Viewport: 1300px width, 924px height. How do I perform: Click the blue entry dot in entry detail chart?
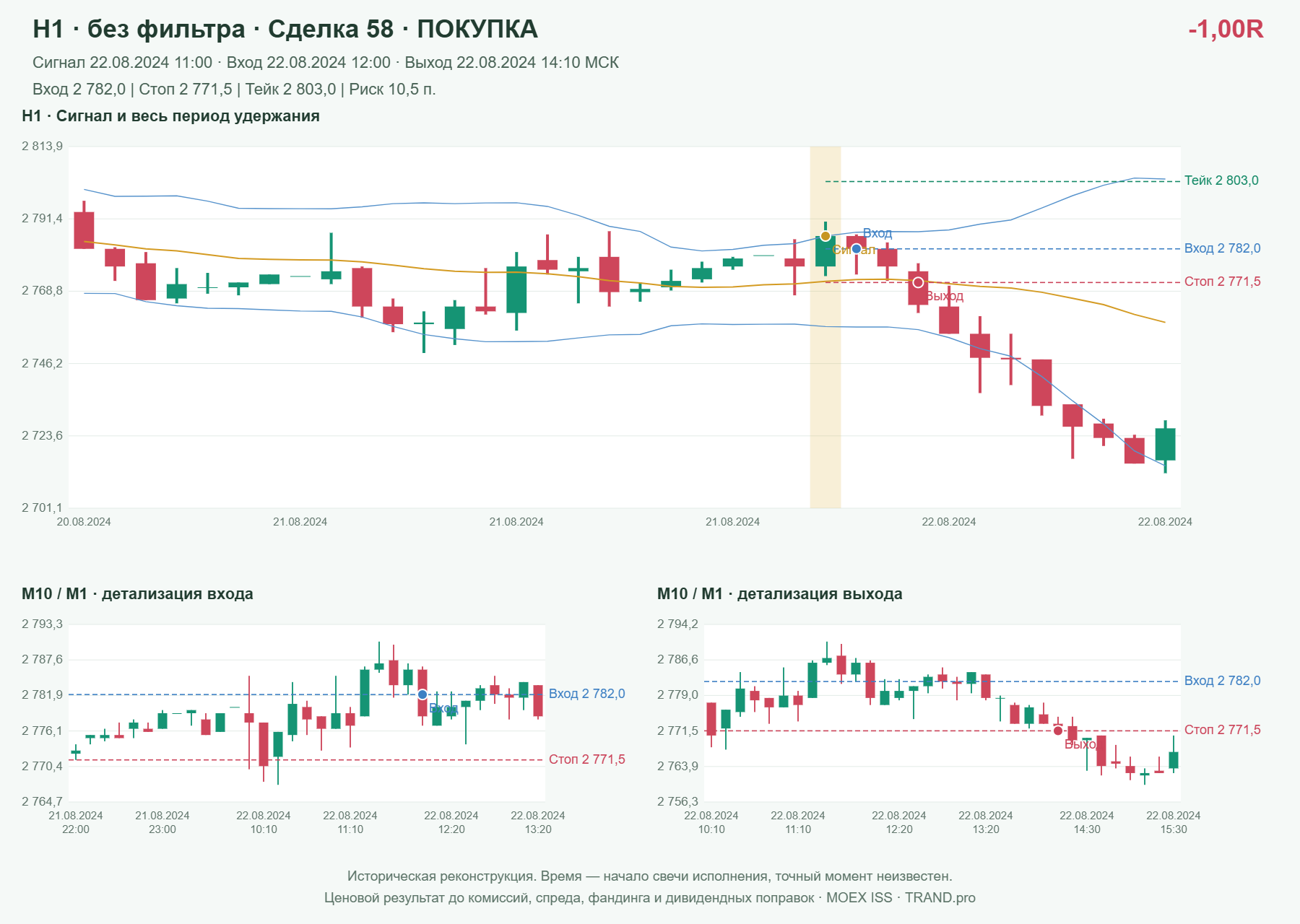click(422, 694)
